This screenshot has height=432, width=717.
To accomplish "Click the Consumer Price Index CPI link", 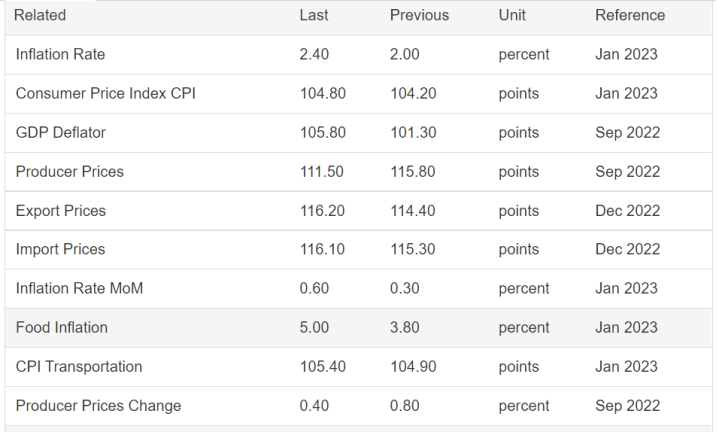I will click(x=105, y=93).
